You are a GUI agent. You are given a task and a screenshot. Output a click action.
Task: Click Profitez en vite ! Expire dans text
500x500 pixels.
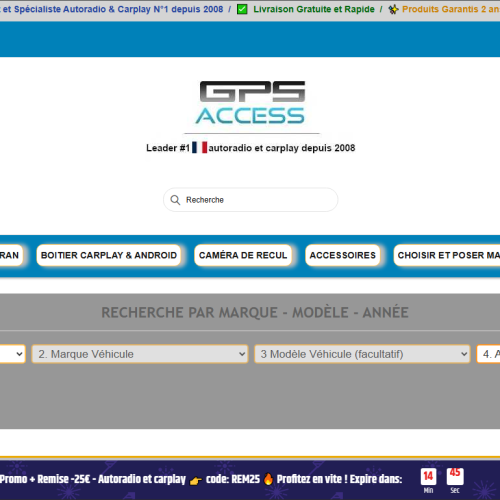point(339,479)
